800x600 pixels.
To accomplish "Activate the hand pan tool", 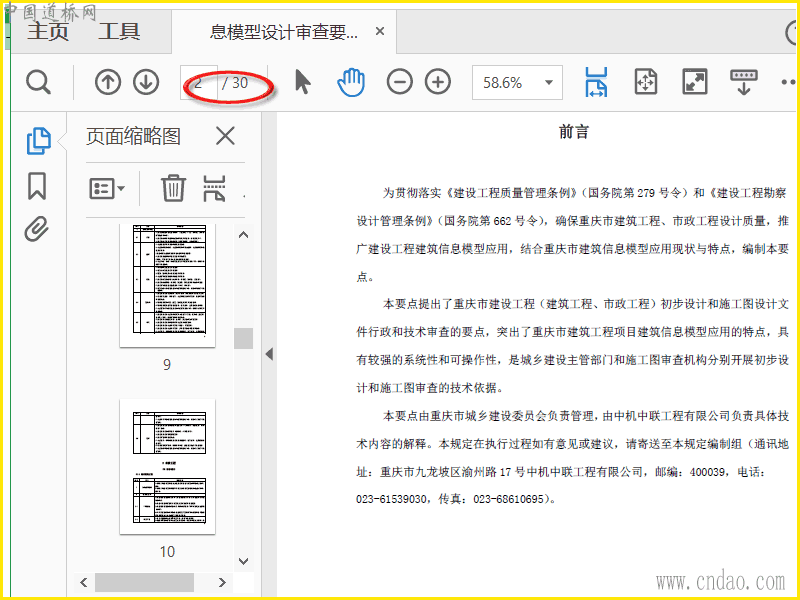I will click(x=351, y=82).
